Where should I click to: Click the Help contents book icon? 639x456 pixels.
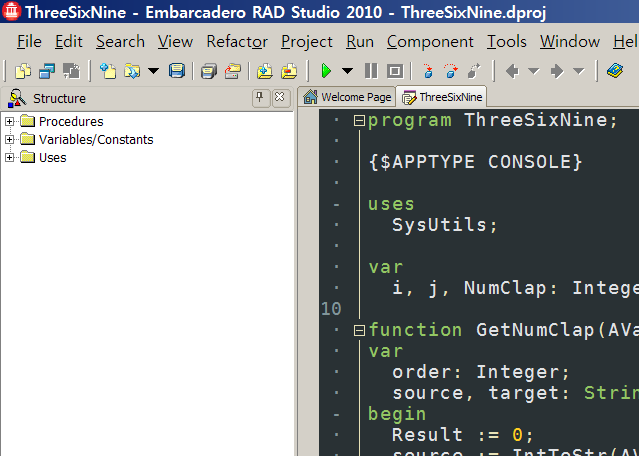coord(615,71)
